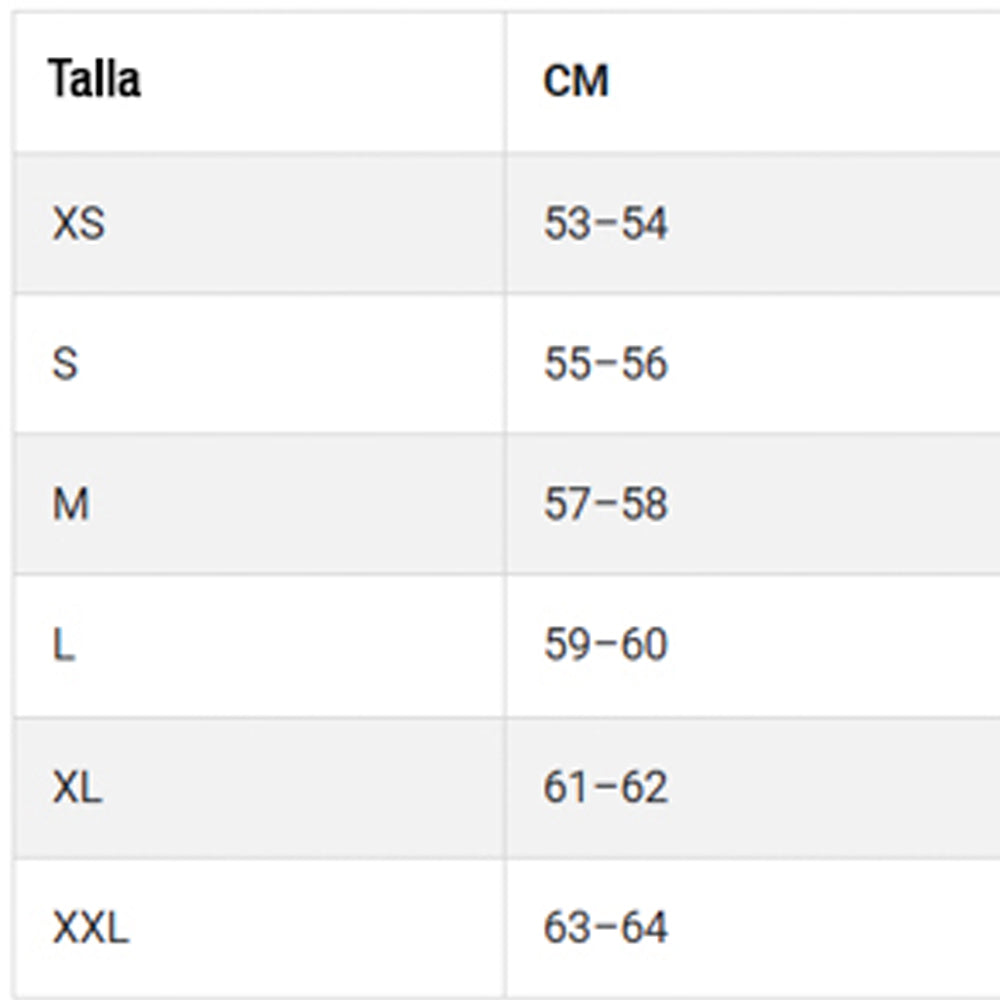Click the 57–58 measurement value
This screenshot has width=1000, height=1000.
pyautogui.click(x=605, y=504)
